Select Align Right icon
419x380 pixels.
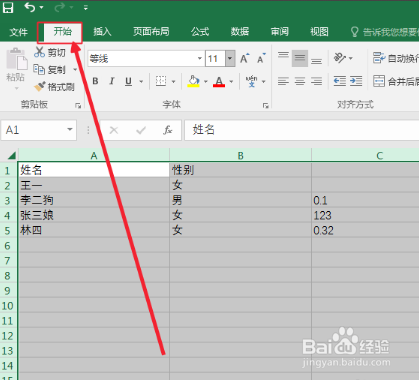coord(316,81)
